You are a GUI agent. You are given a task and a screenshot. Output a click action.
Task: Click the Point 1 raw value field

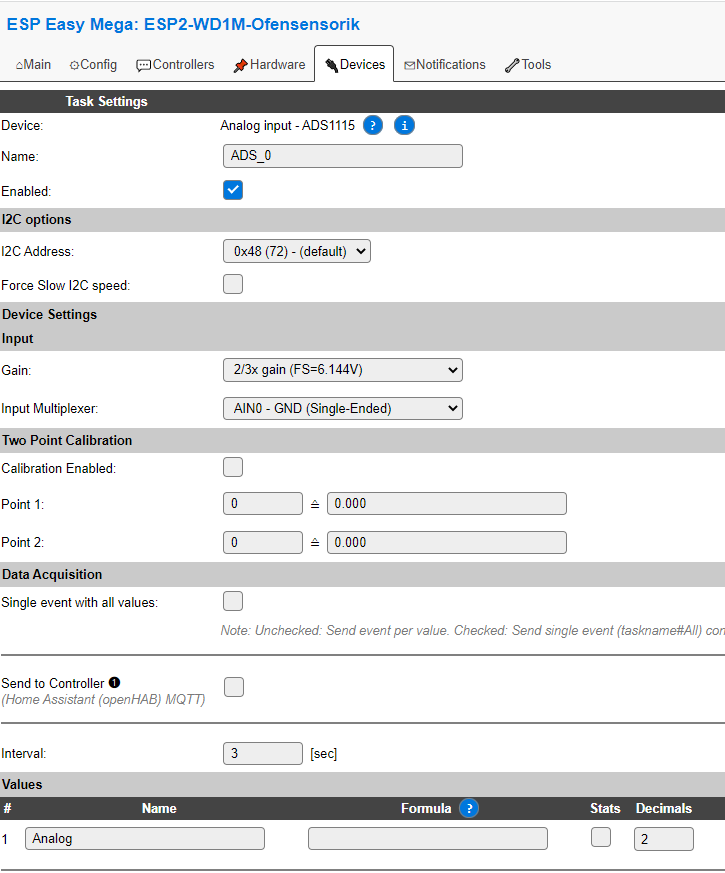pos(263,503)
